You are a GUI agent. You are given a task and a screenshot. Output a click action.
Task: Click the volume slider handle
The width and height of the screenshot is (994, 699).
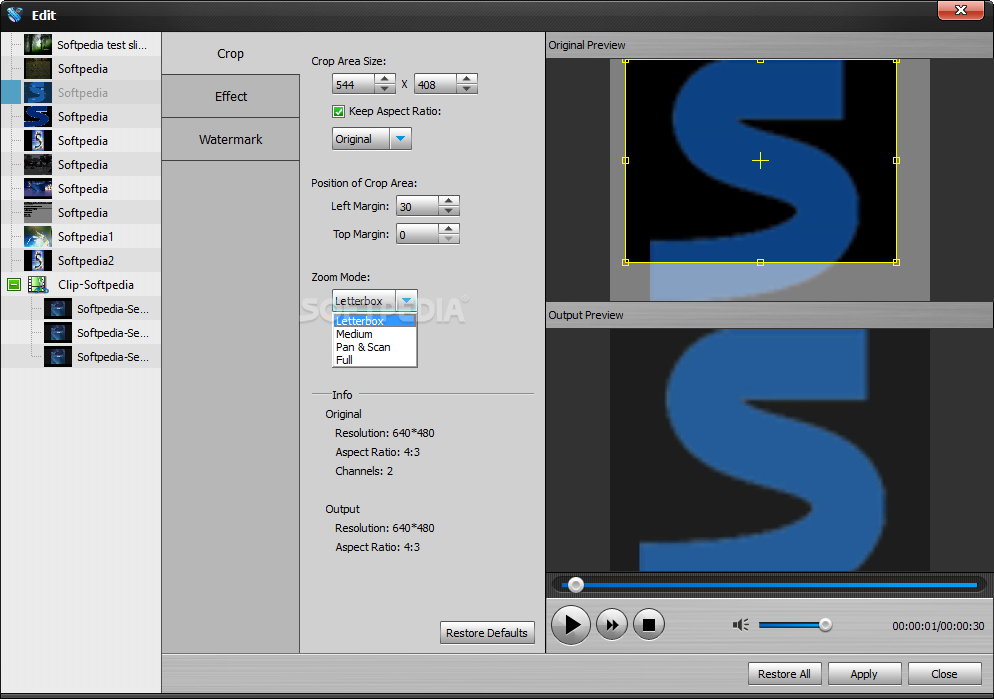pos(825,625)
